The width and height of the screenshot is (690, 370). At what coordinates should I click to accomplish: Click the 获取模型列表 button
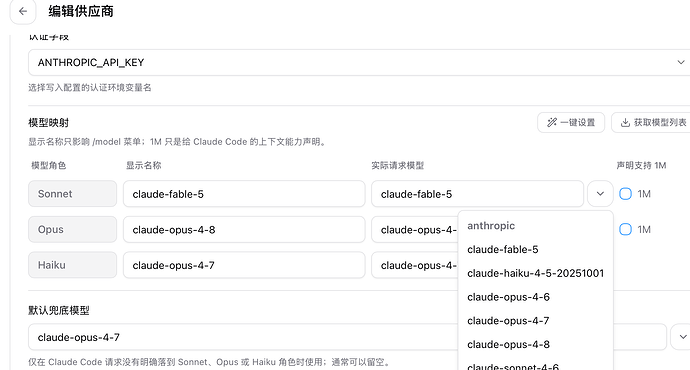[651, 123]
